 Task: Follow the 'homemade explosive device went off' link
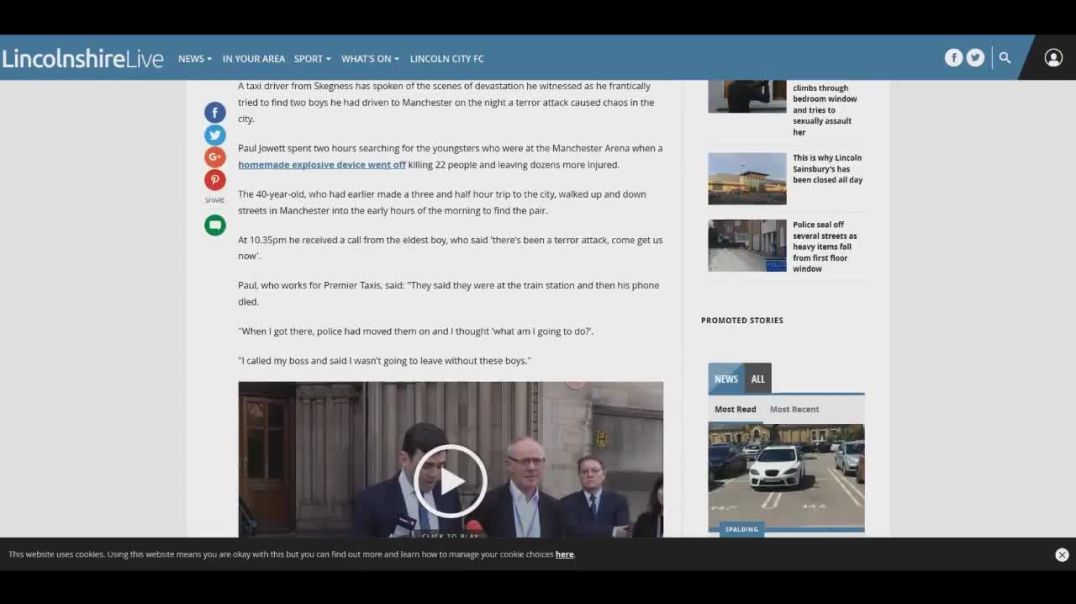pyautogui.click(x=322, y=165)
